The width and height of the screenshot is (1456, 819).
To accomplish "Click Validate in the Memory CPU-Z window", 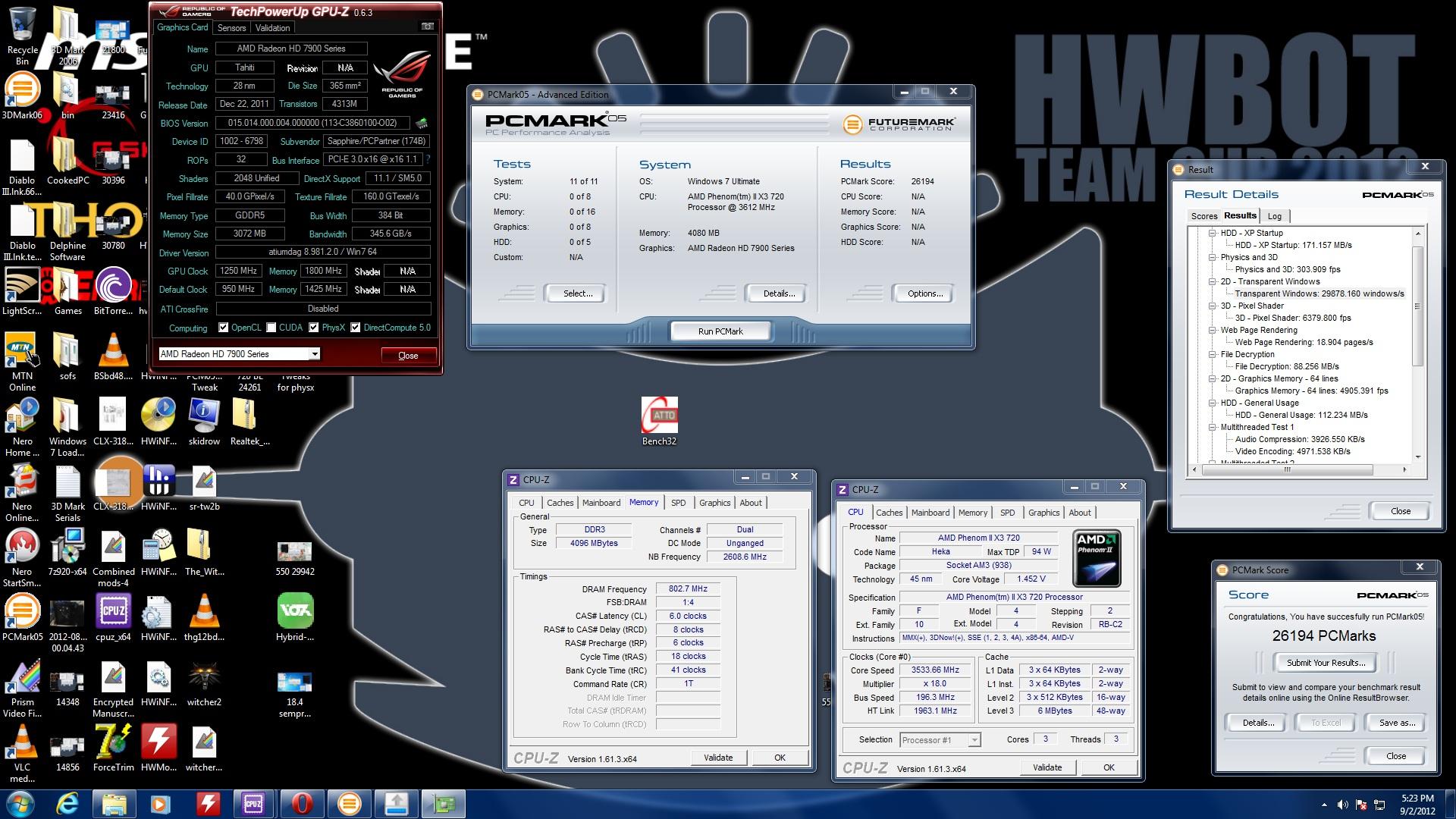I will coord(718,758).
